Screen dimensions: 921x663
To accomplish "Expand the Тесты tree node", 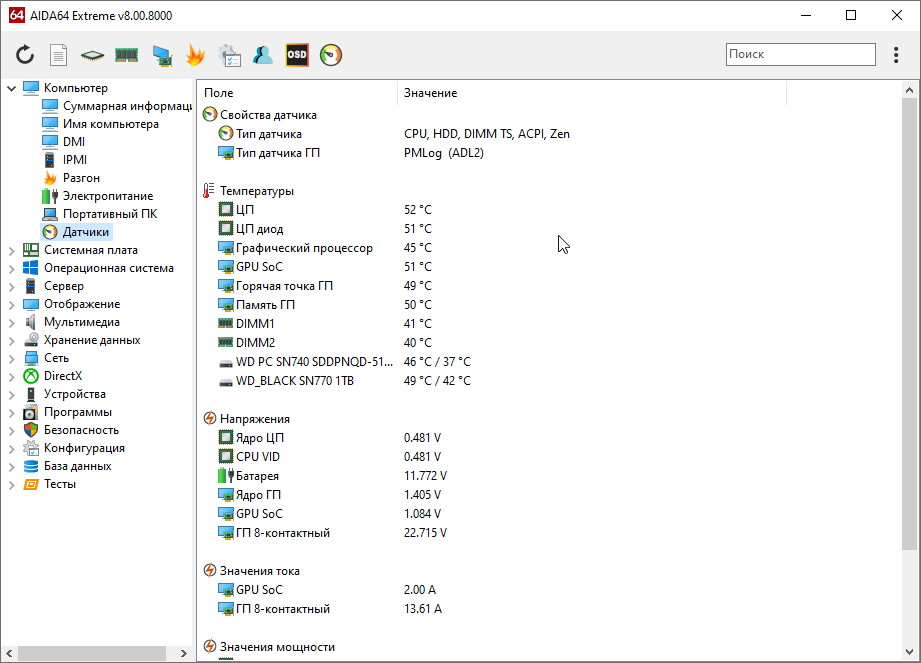I will point(11,485).
